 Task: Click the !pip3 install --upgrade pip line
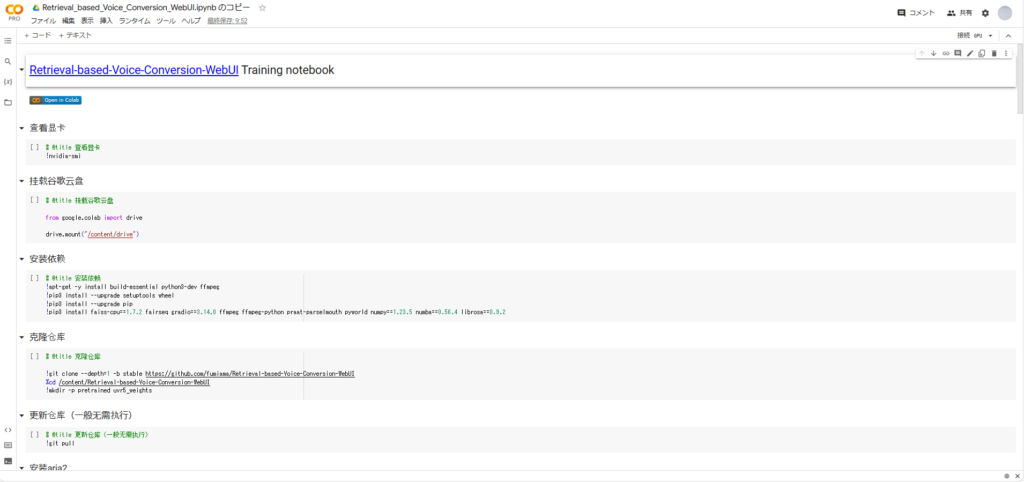coord(89,304)
